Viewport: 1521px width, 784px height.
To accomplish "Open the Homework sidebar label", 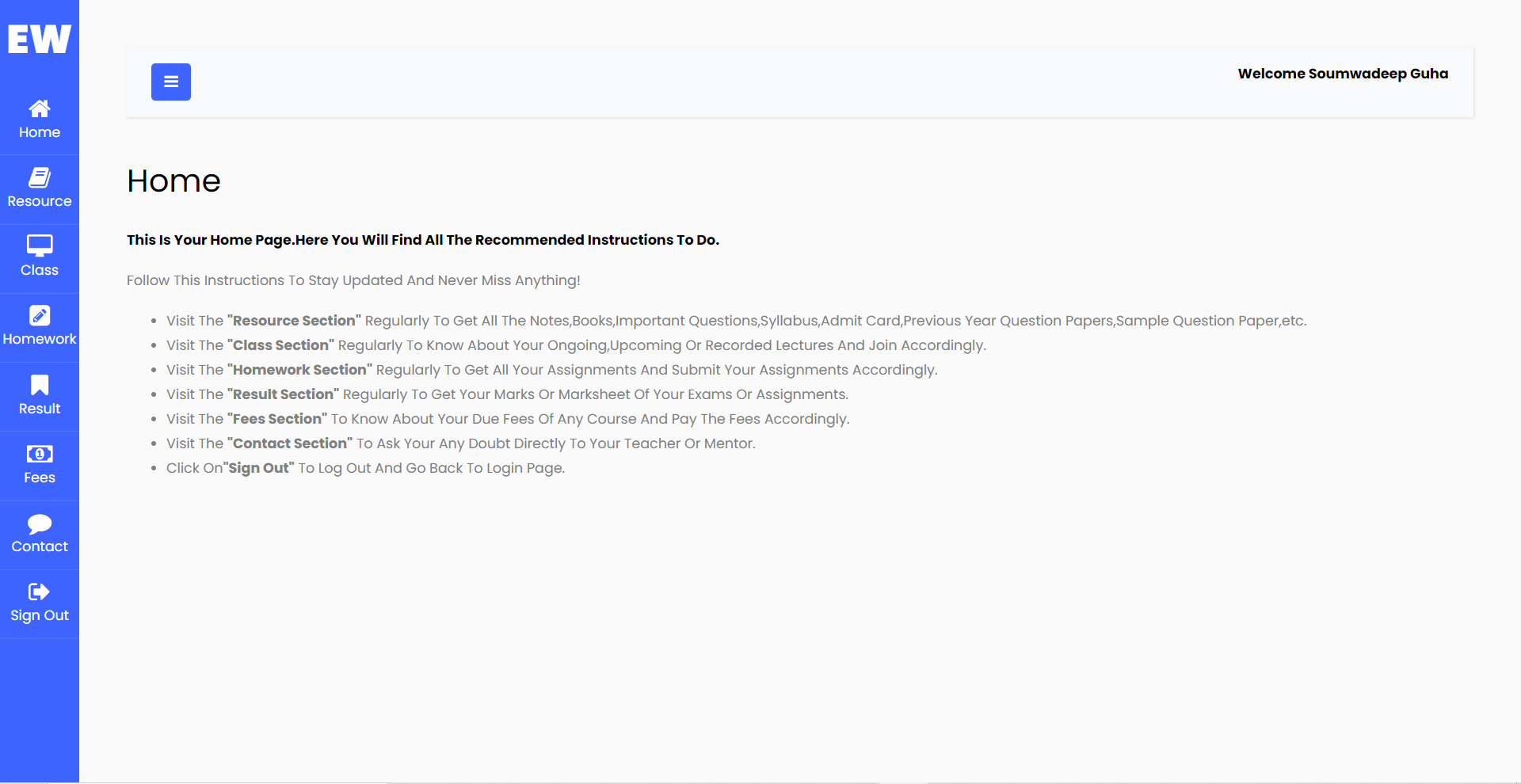I will [x=40, y=339].
